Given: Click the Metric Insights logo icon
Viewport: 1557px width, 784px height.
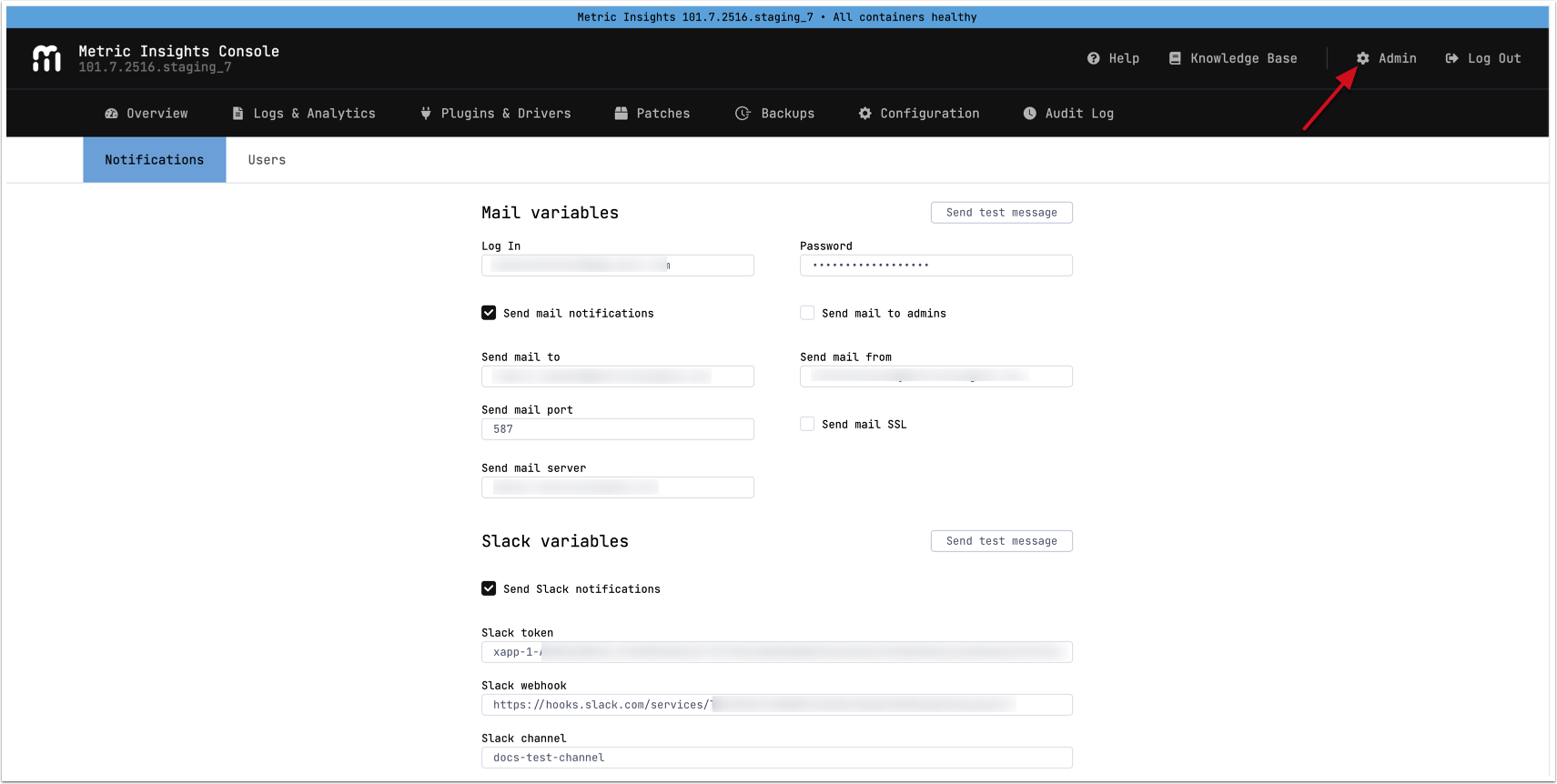Looking at the screenshot, I should (46, 58).
